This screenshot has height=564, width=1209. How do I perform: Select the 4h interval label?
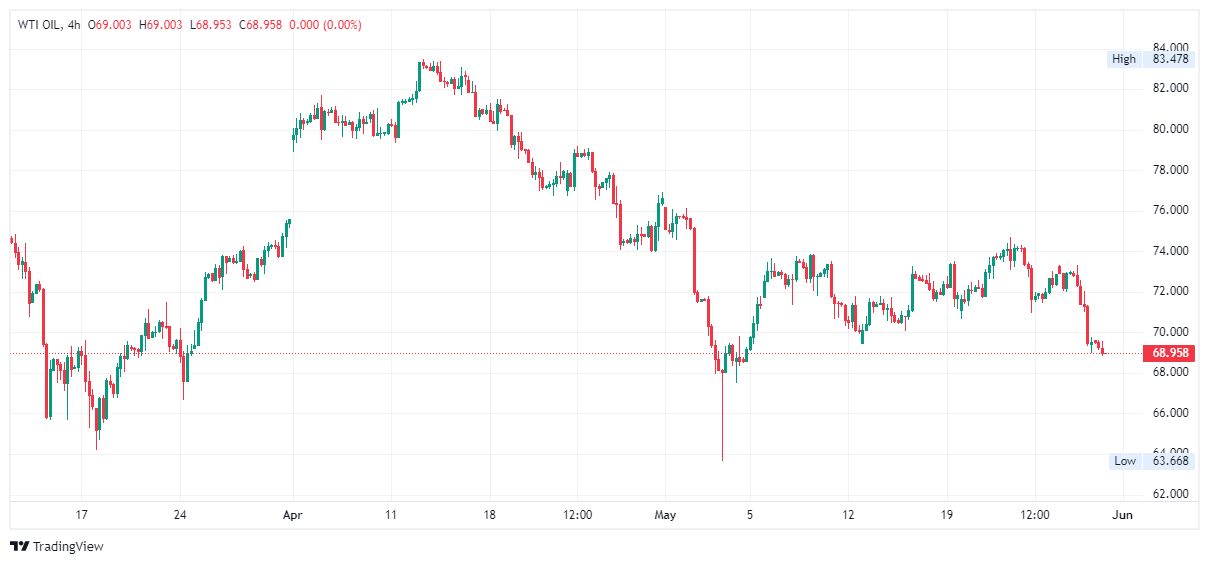tap(73, 24)
